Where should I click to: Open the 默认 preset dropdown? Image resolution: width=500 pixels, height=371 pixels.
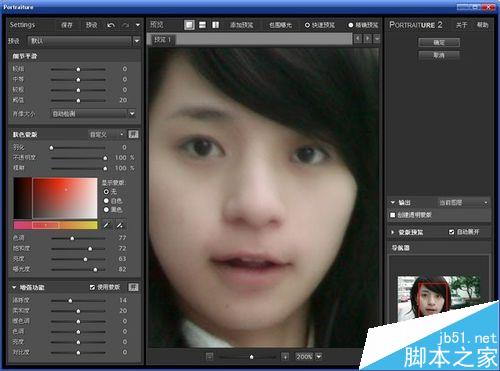pyautogui.click(x=137, y=41)
